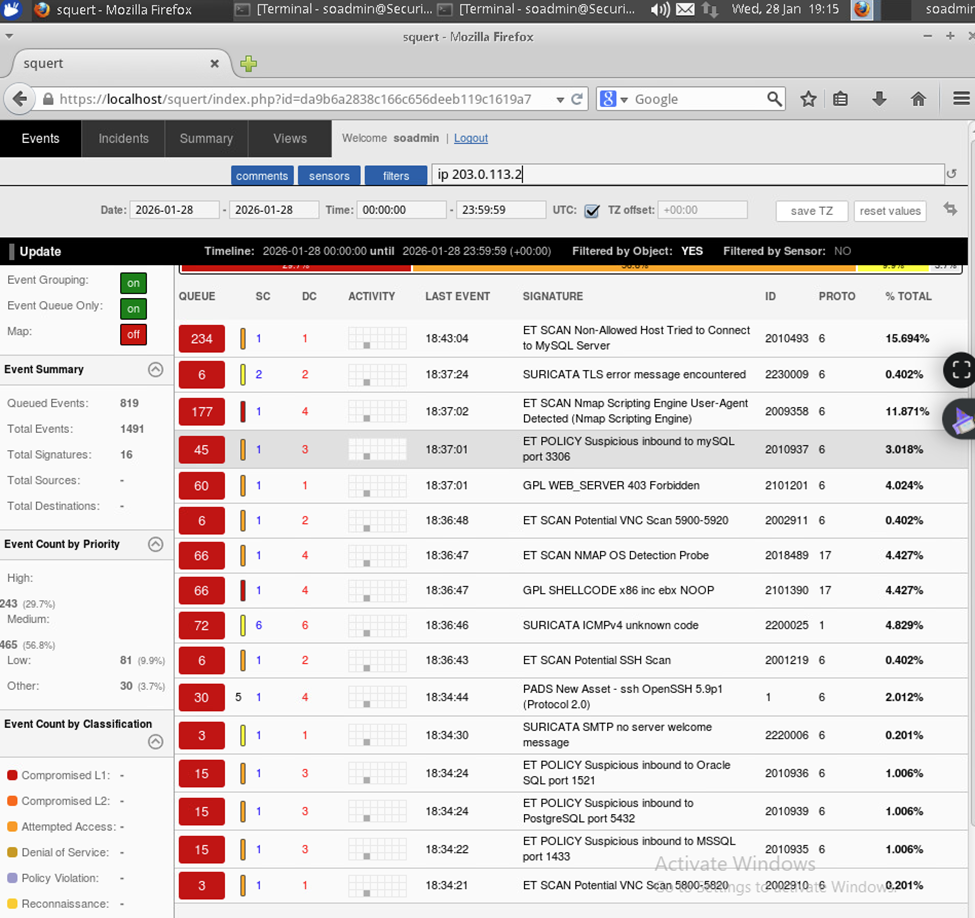Click the swap arrows icon beside reset values
This screenshot has height=918, width=975.
(x=950, y=210)
